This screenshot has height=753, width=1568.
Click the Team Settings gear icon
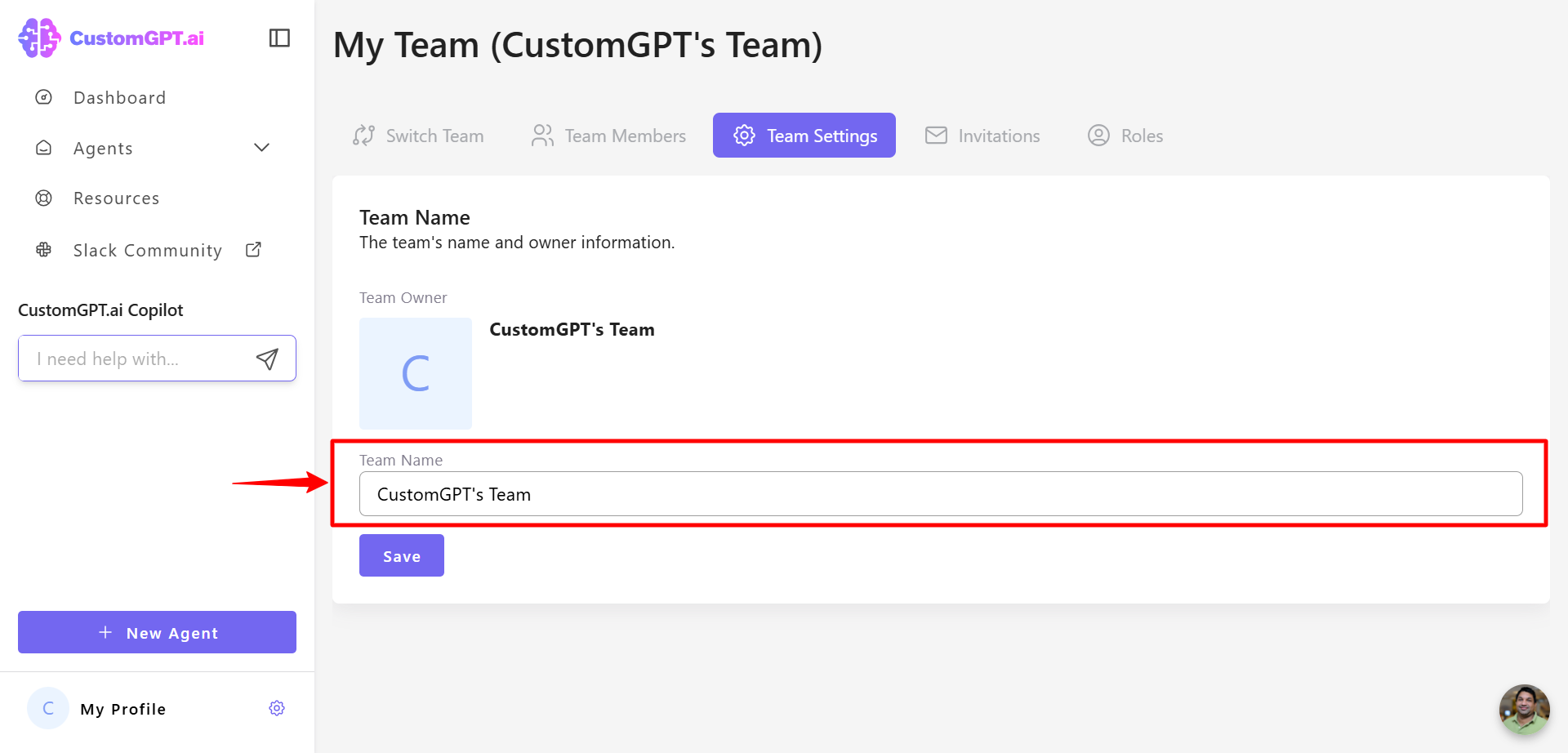tap(744, 136)
